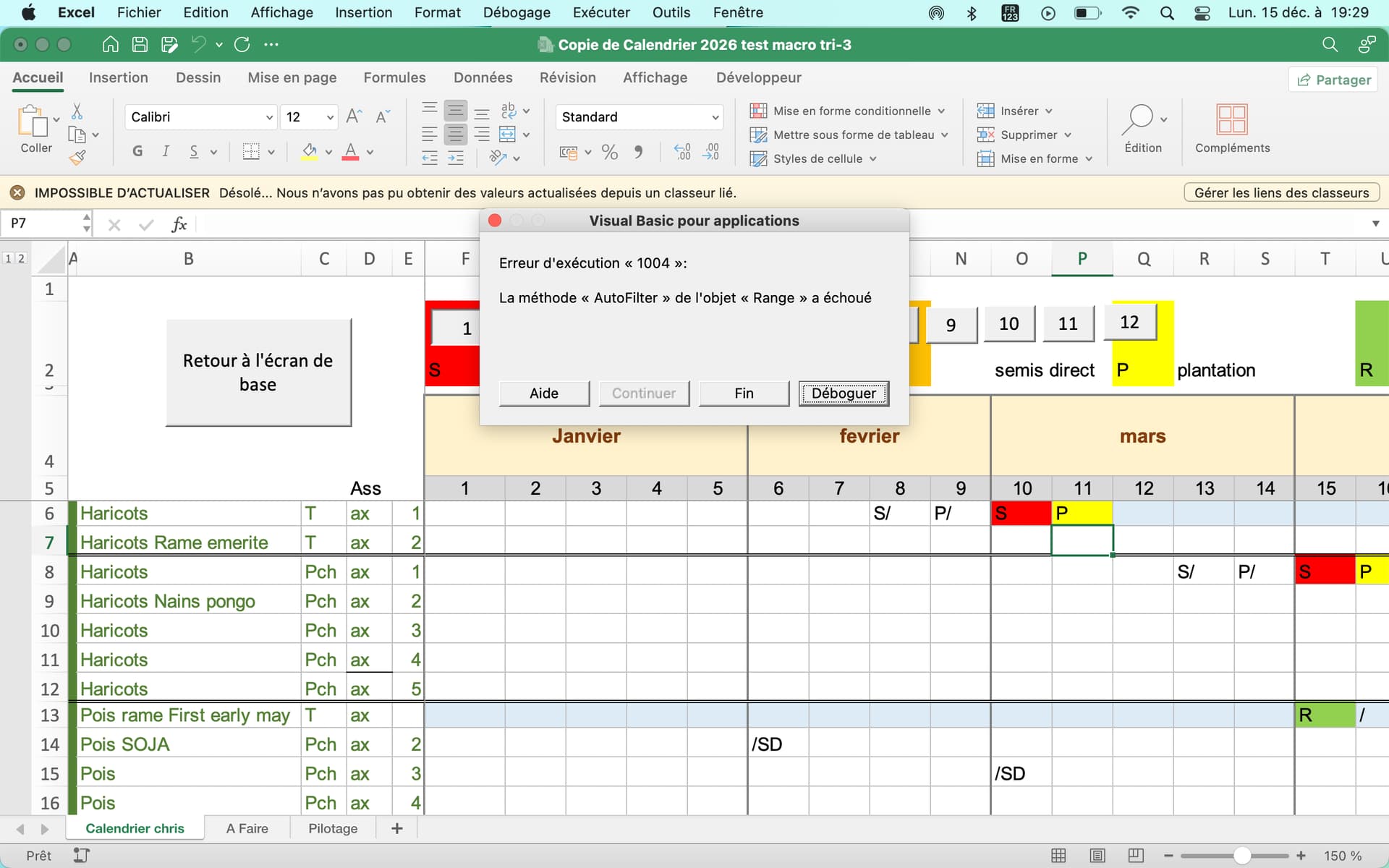This screenshot has height=868, width=1389.
Task: Click Gérer les liens des classeurs button
Action: click(x=1281, y=192)
